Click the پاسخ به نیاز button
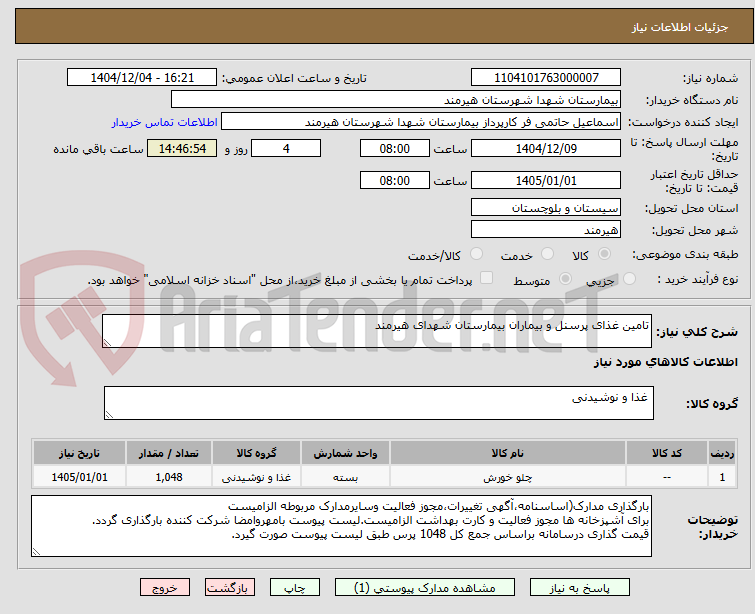The image size is (755, 614). pyautogui.click(x=580, y=588)
